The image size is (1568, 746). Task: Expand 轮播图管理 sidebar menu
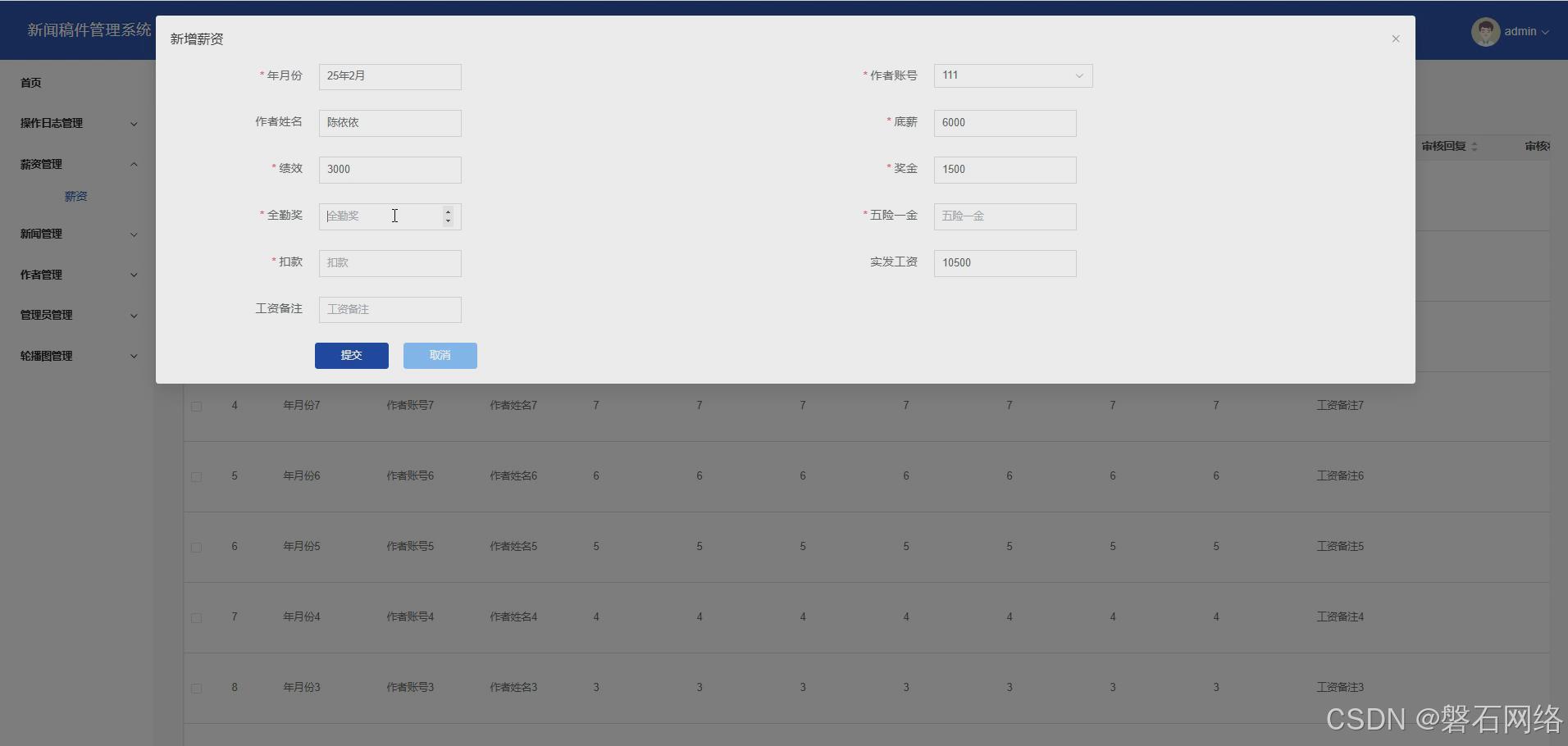click(78, 357)
